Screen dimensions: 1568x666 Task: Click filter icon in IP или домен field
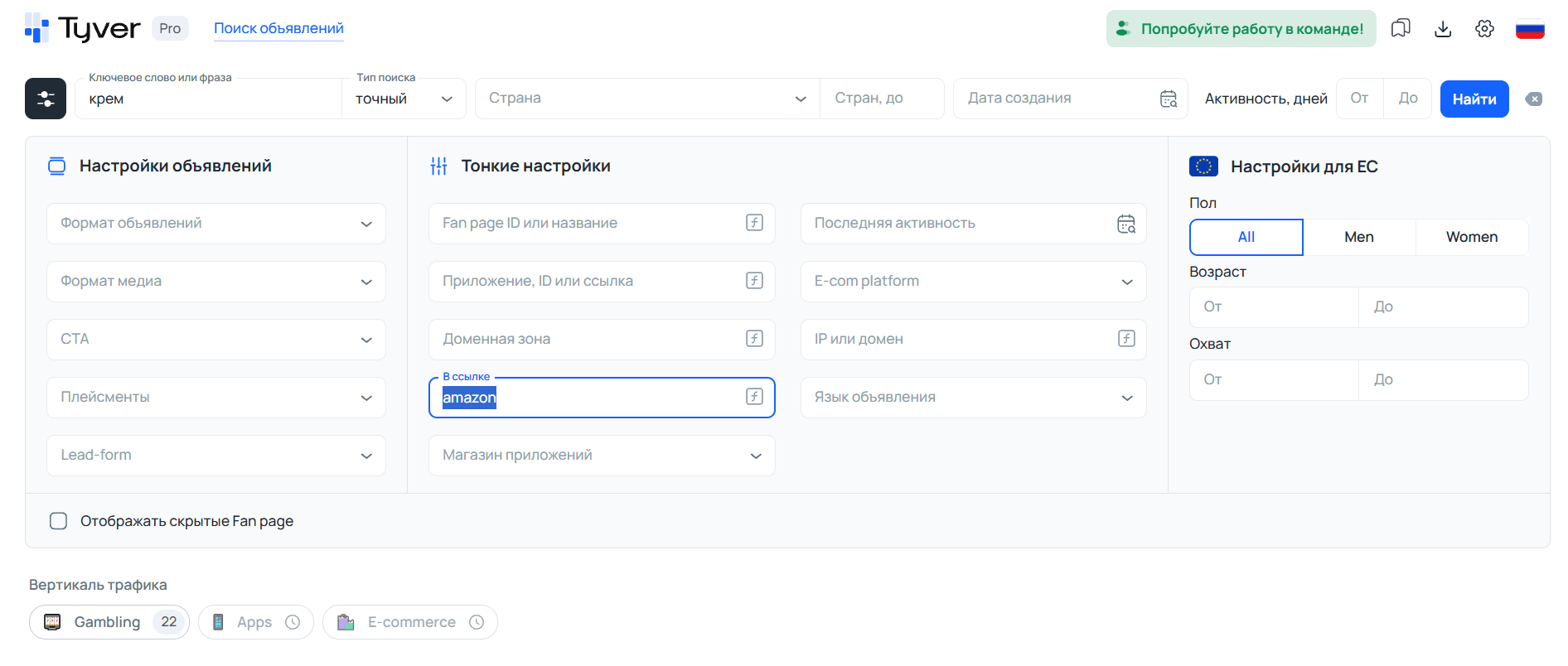tap(1126, 338)
